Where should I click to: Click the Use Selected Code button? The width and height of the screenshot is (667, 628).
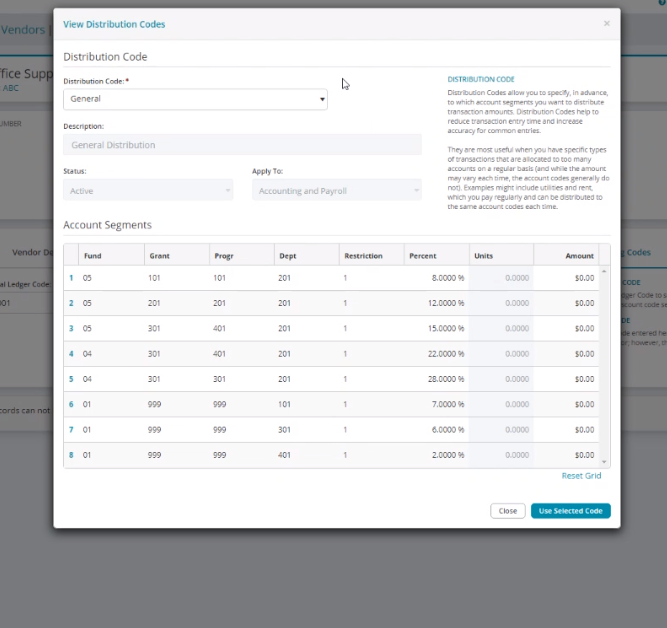[570, 511]
